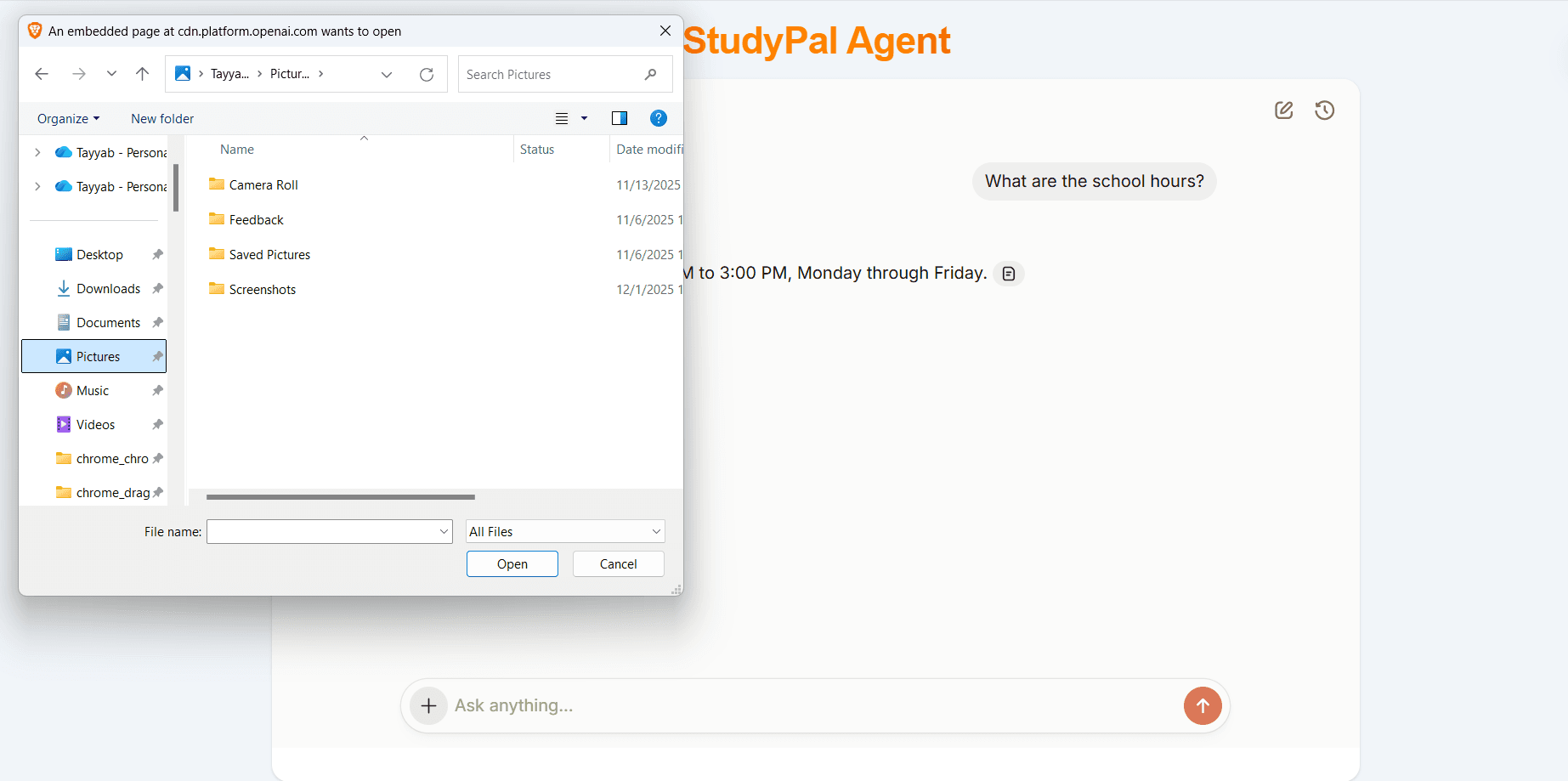Select the Camera Roll folder
Image resolution: width=1568 pixels, height=781 pixels.
point(263,185)
